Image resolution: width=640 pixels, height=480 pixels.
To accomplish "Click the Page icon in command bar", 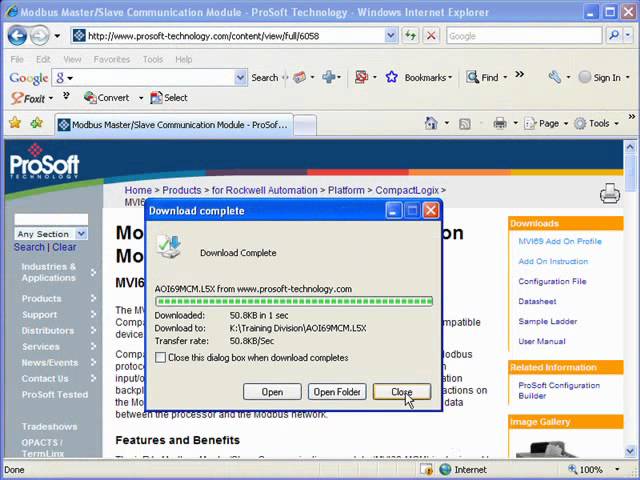I will [x=529, y=123].
